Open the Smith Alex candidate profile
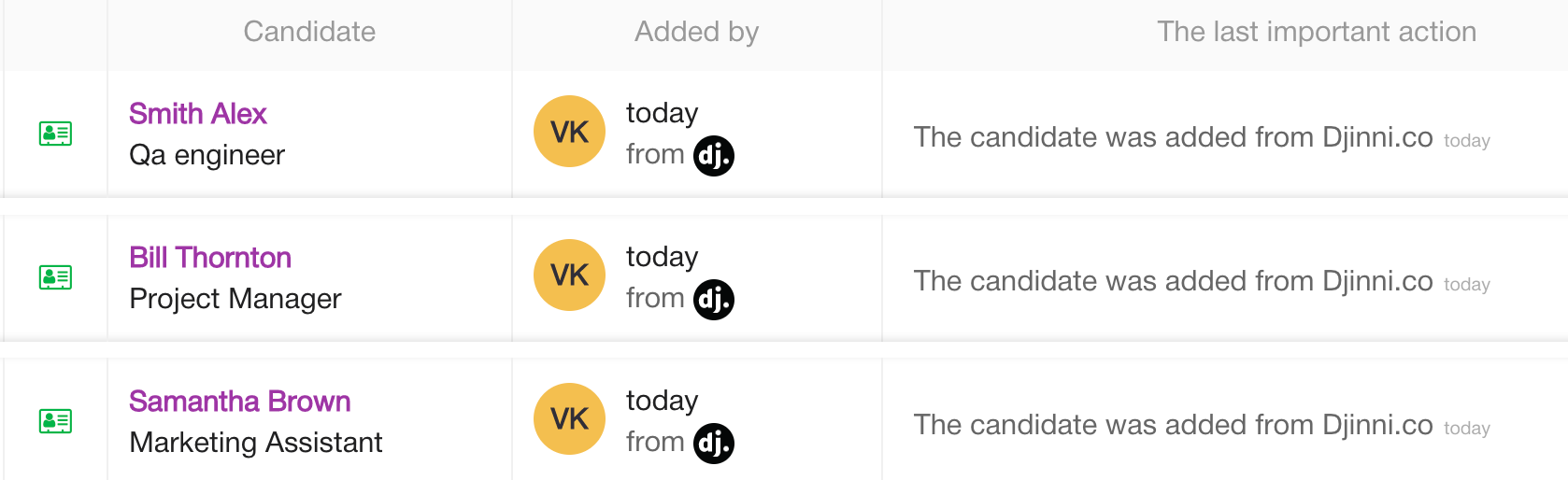Screen dimensions: 1568x480 (x=198, y=114)
